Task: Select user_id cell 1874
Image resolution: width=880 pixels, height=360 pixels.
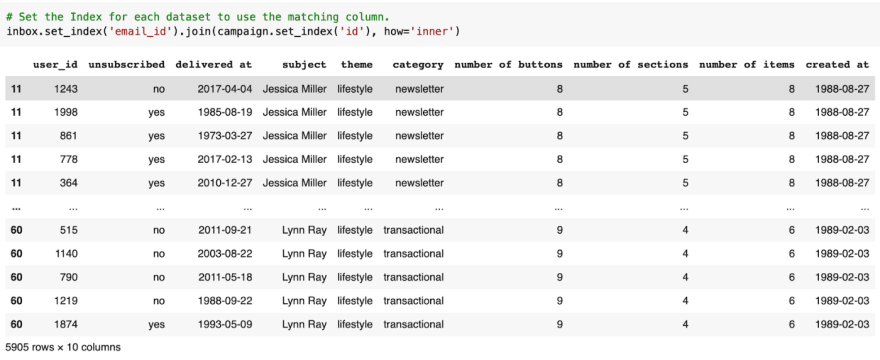Action: [x=67, y=325]
